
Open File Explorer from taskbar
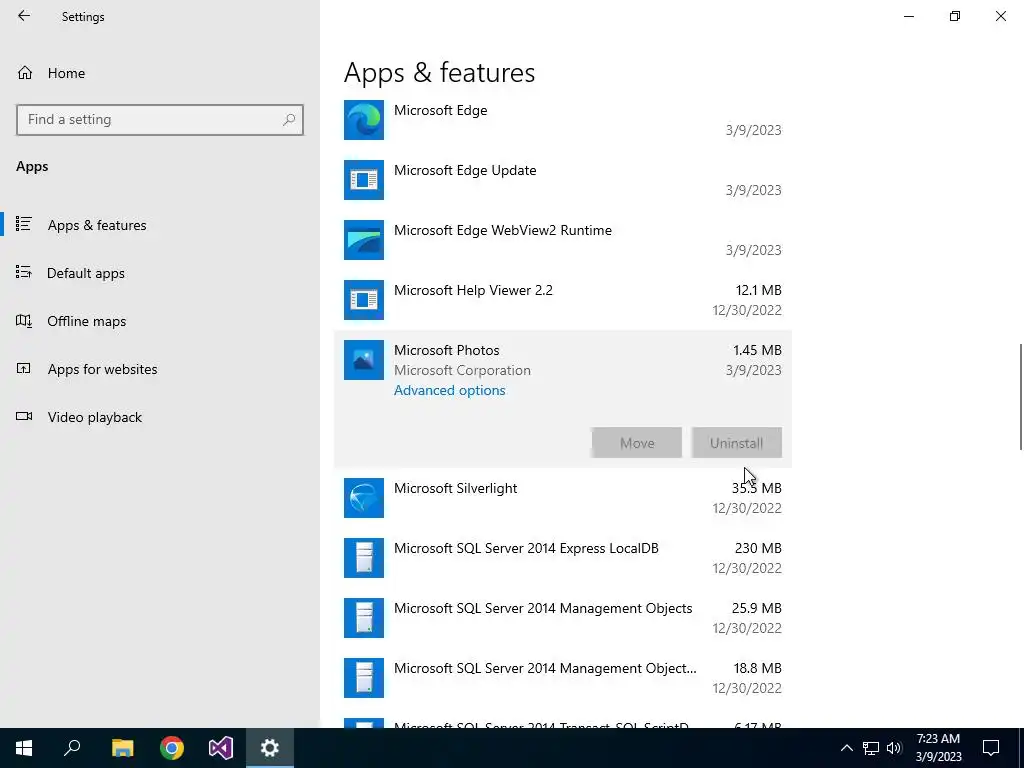122,748
